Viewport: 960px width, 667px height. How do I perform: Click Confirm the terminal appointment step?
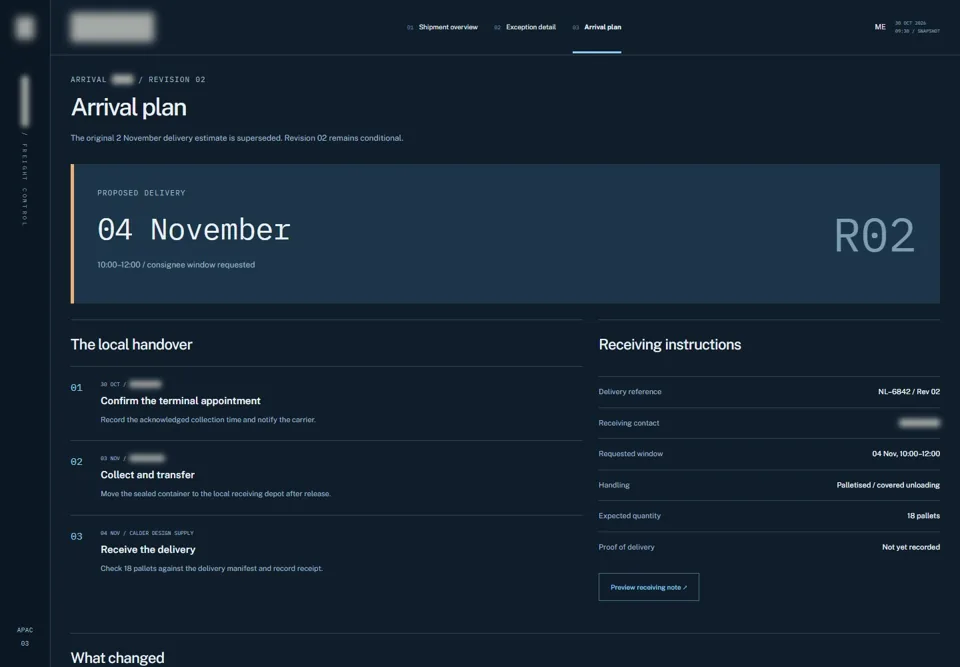click(180, 401)
